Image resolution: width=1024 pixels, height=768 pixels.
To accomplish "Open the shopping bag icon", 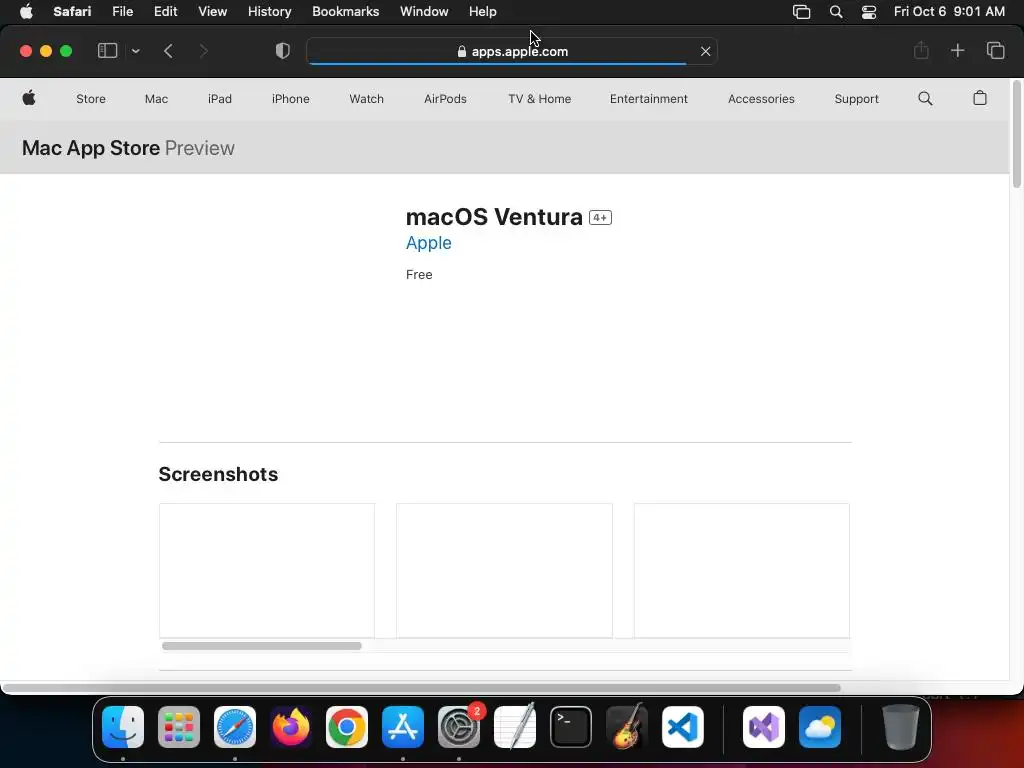I will coord(980,98).
